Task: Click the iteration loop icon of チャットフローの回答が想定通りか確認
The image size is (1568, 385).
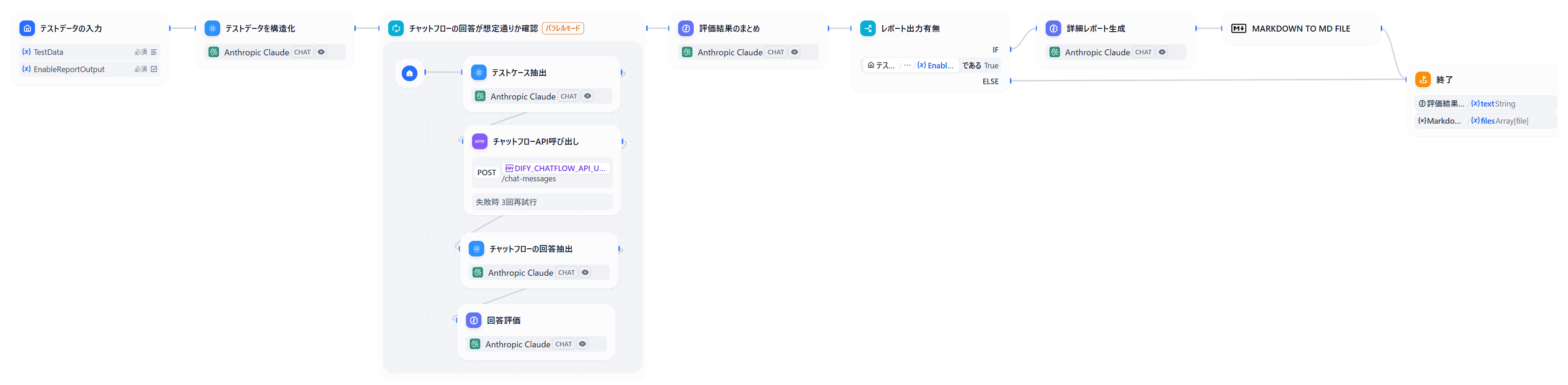Action: 396,28
